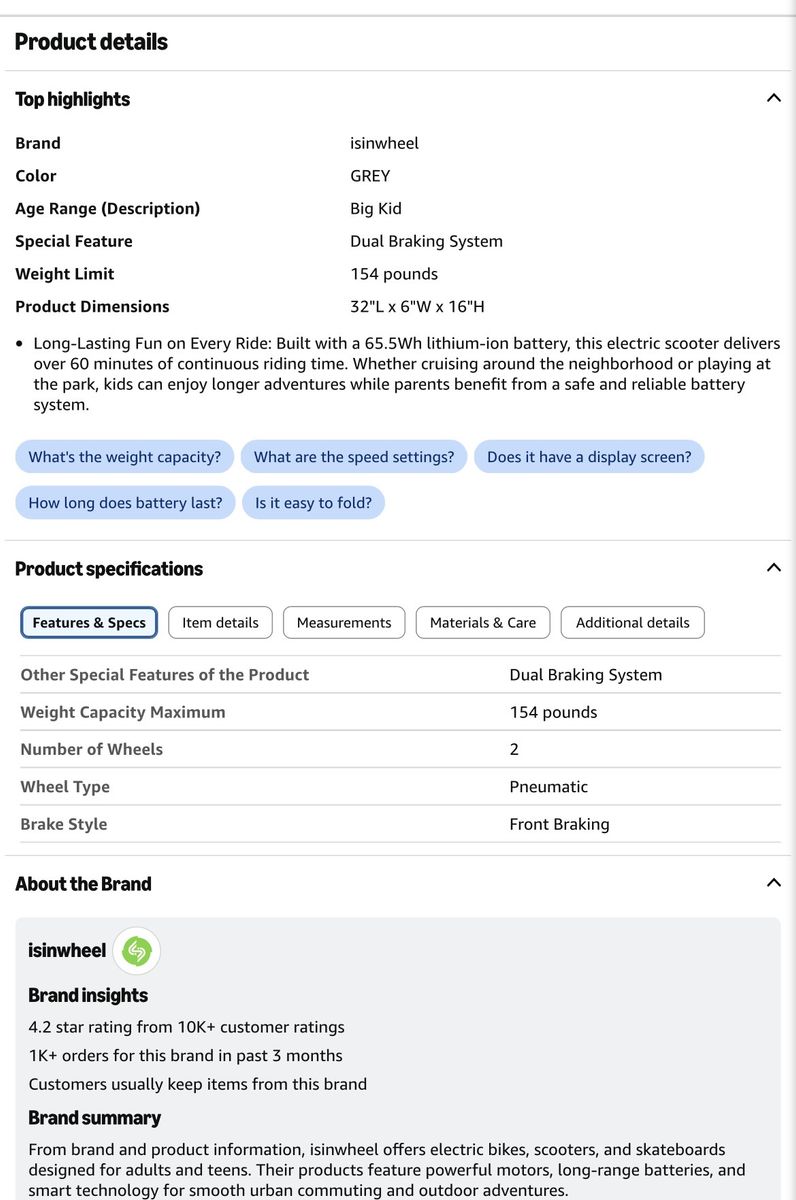This screenshot has width=796, height=1200.
Task: Collapse the About the Brand section
Action: point(773,883)
